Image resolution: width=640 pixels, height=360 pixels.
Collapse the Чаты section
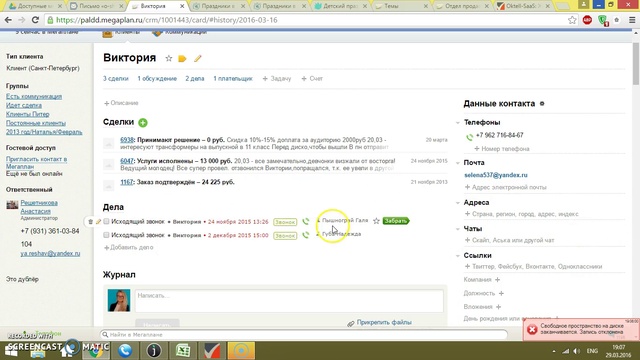click(x=458, y=229)
